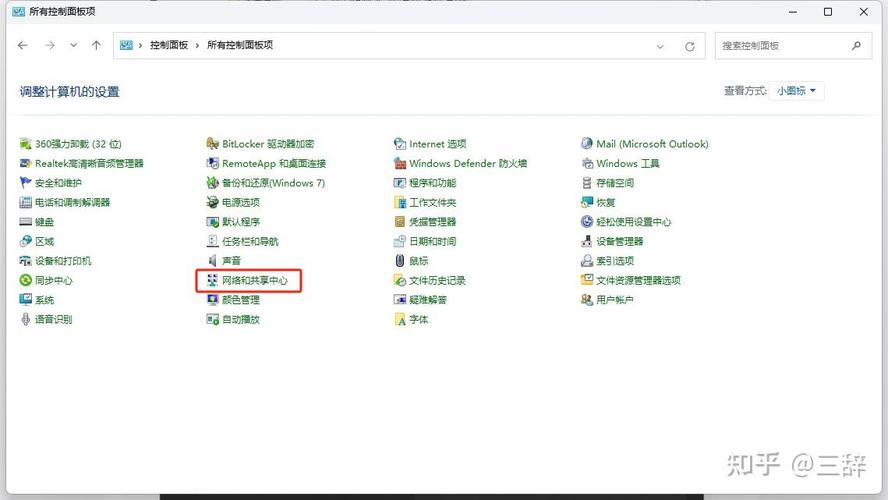Open the 用户帐户 link
The width and height of the screenshot is (888, 500).
[614, 300]
